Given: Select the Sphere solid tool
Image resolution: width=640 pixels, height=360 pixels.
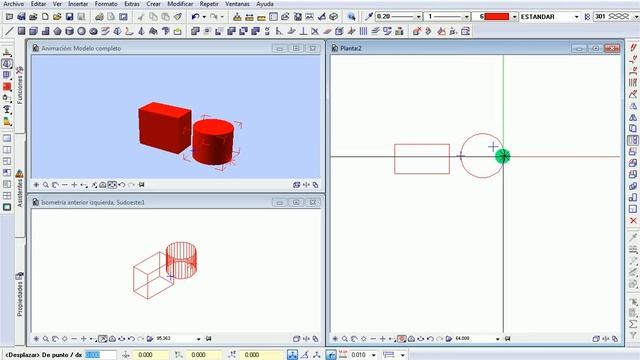Looking at the screenshot, I should [x=82, y=31].
